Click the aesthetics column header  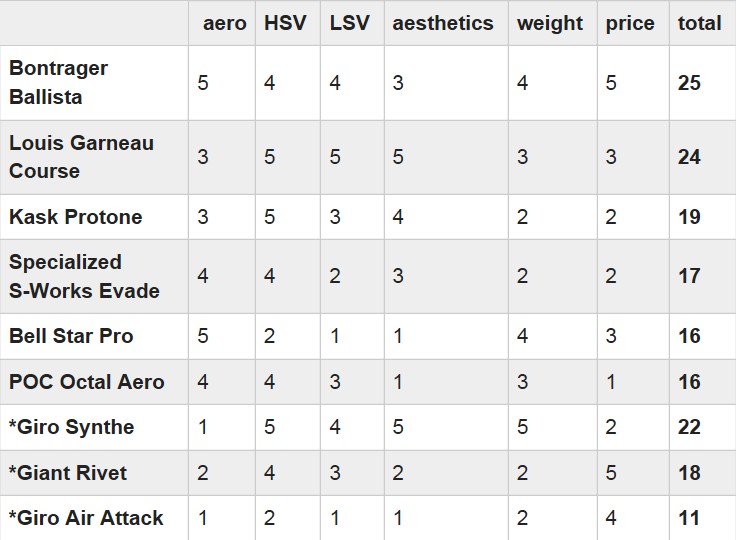pyautogui.click(x=443, y=23)
